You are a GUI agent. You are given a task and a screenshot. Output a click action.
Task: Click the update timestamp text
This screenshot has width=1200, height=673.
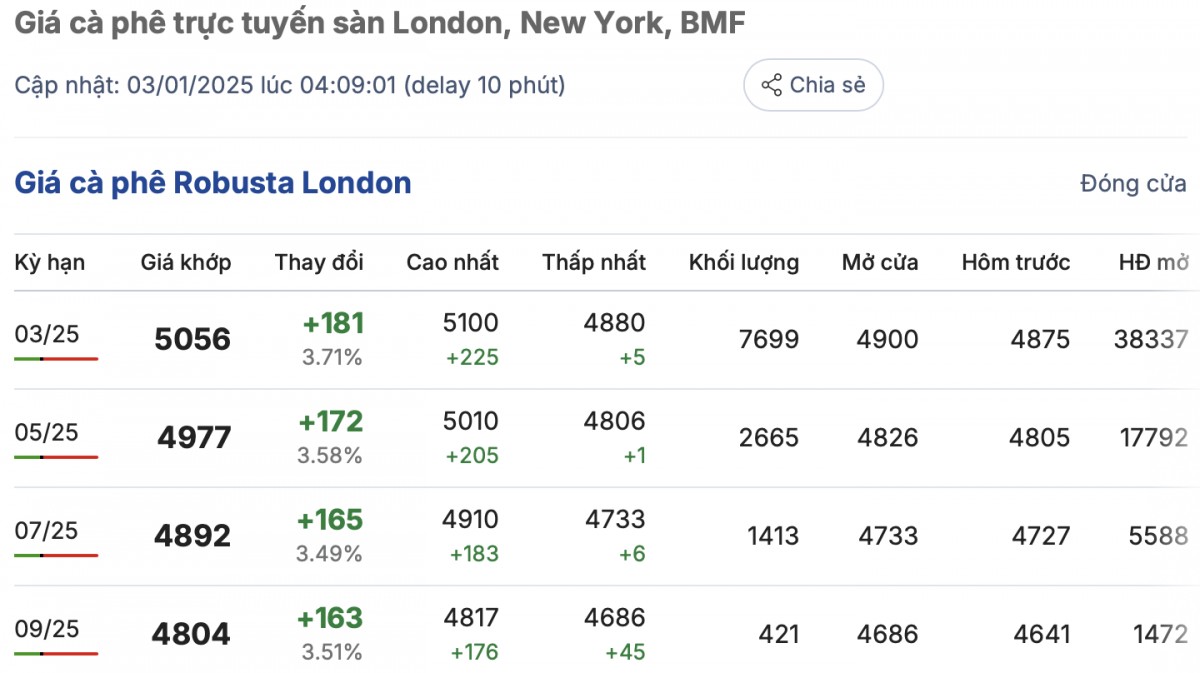pyautogui.click(x=290, y=85)
